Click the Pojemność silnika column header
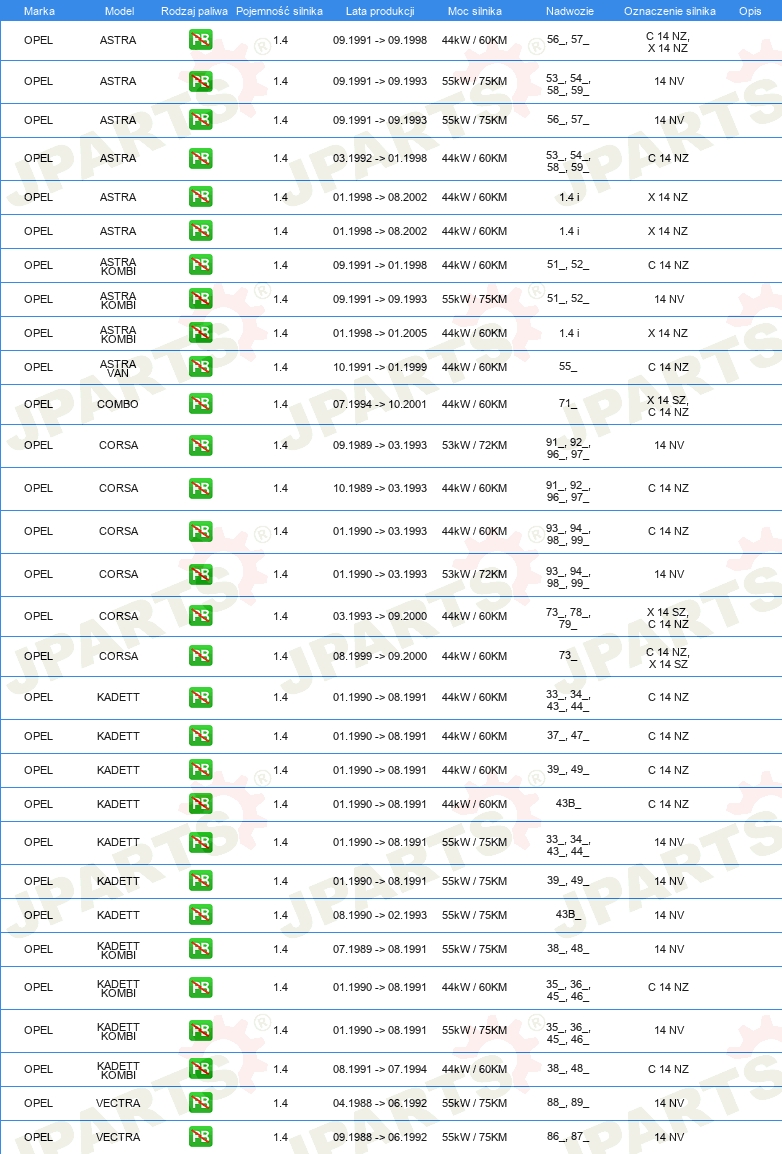 click(280, 11)
